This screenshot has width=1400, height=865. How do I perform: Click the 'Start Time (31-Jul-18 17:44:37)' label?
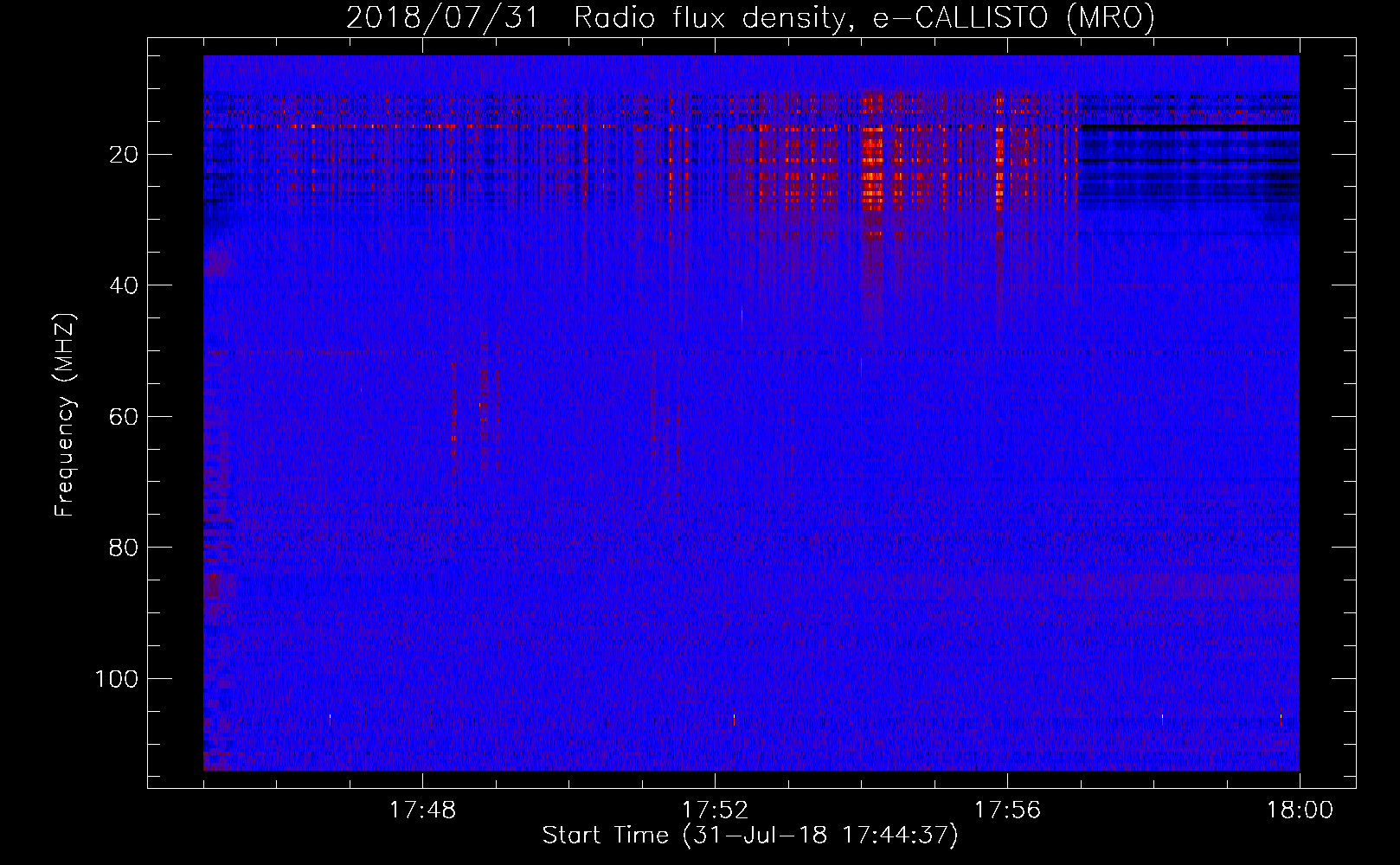750,836
